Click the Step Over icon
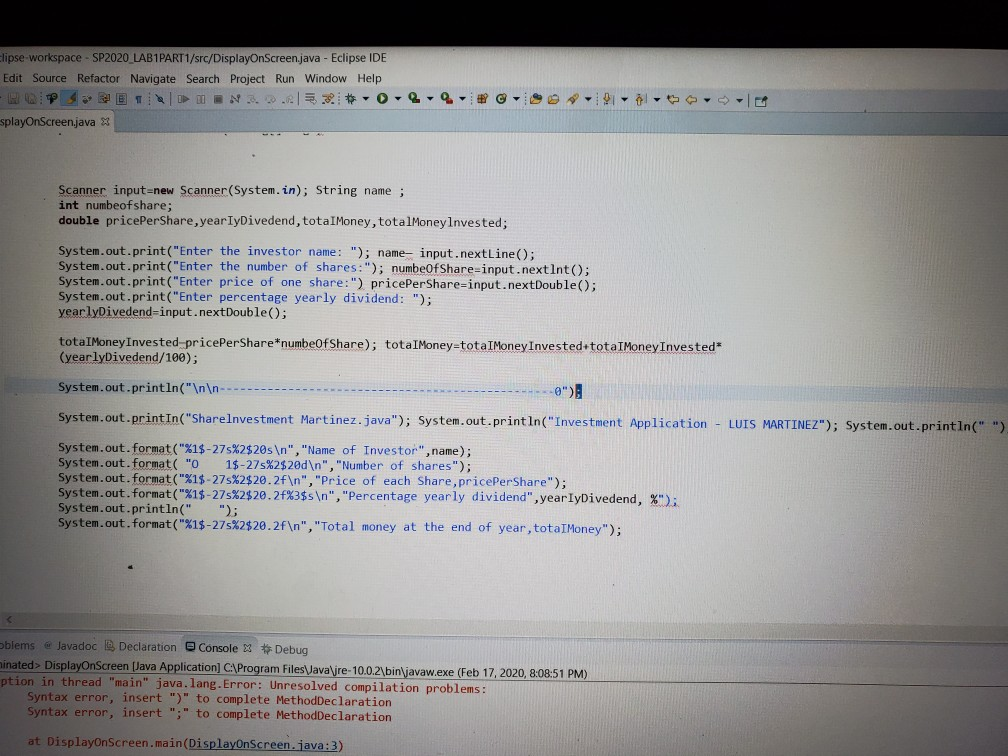Screen dimensions: 1008x756 [x=271, y=100]
